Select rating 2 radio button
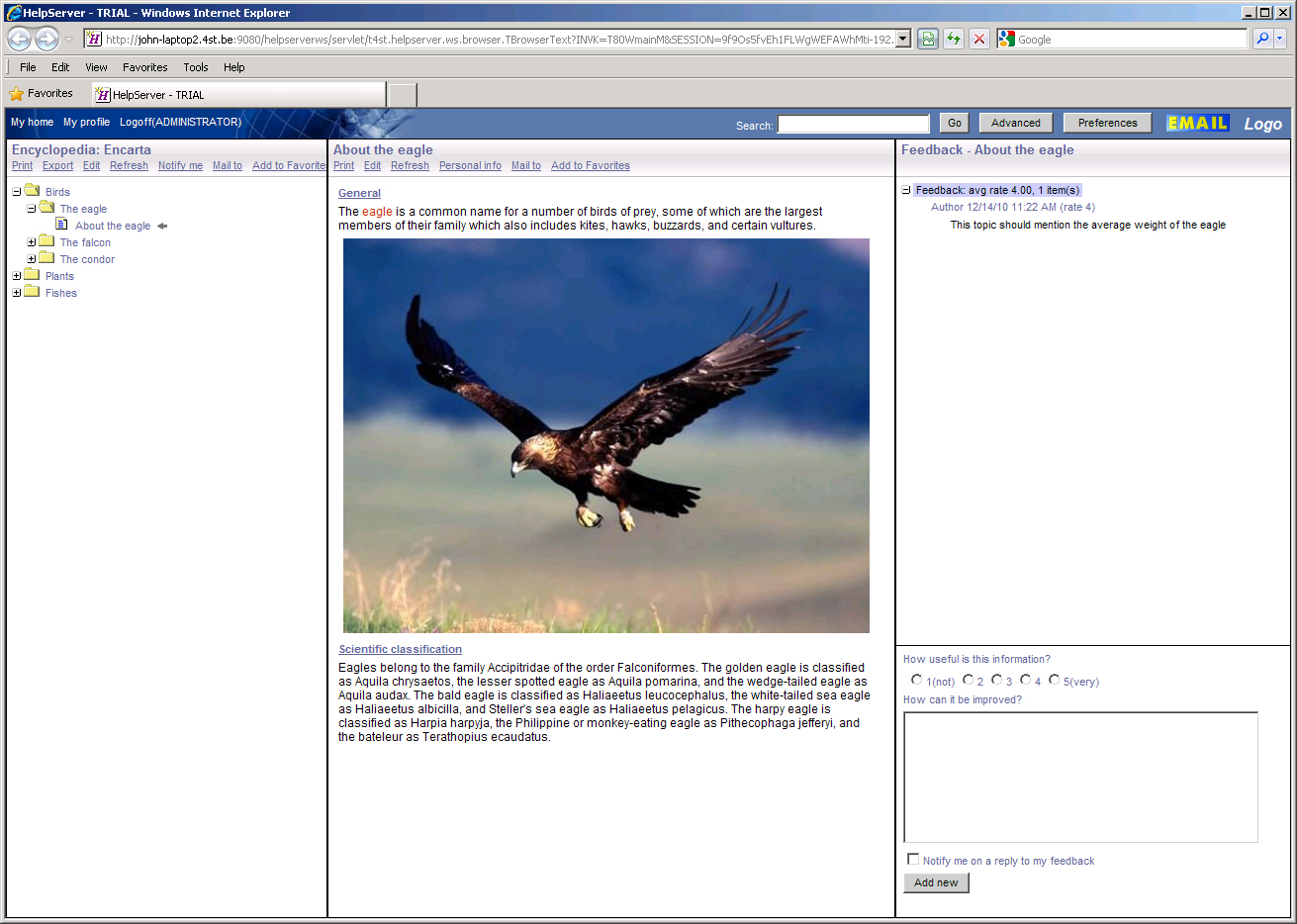 (x=968, y=680)
